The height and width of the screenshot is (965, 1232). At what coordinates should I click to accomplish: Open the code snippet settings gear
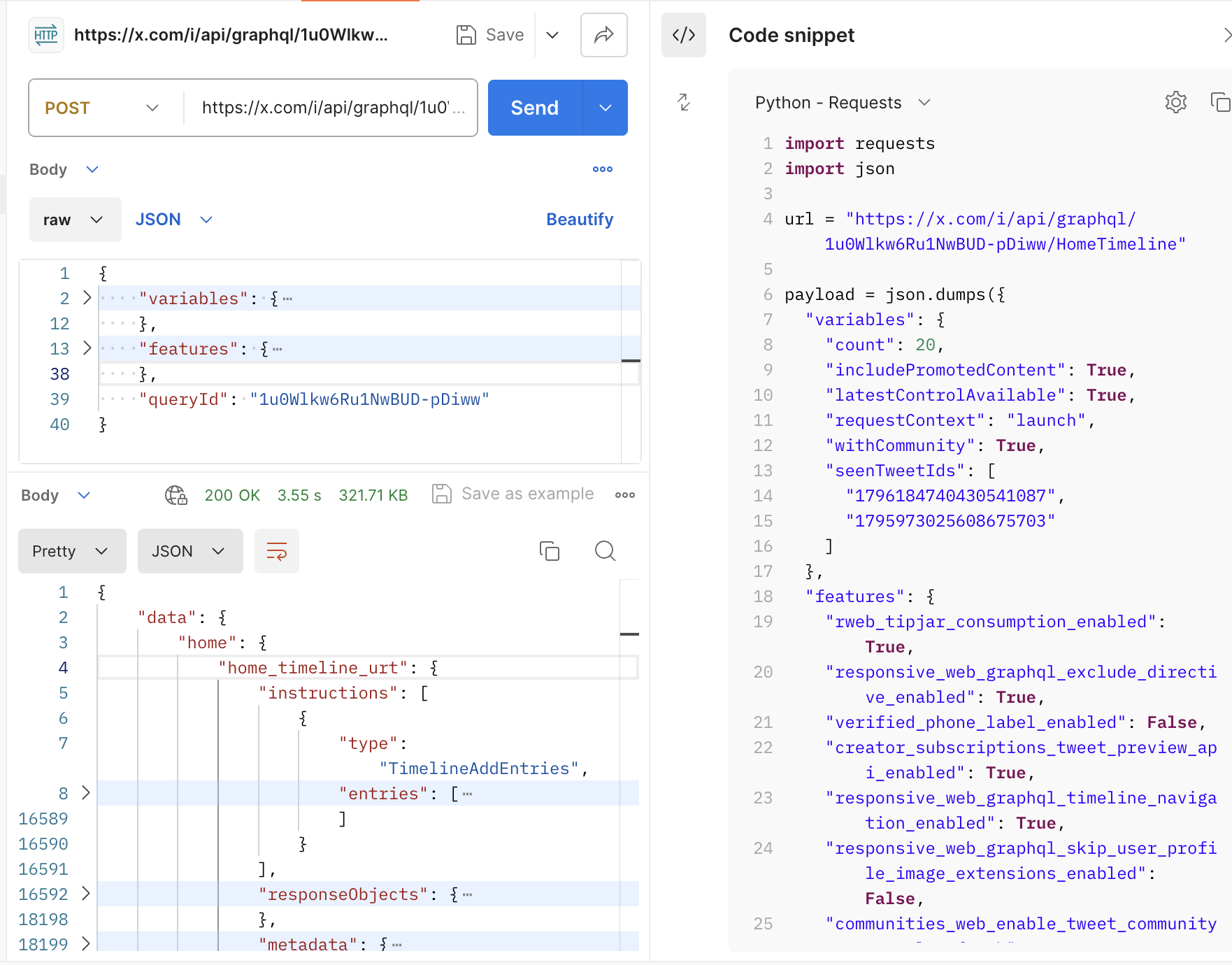[x=1175, y=102]
